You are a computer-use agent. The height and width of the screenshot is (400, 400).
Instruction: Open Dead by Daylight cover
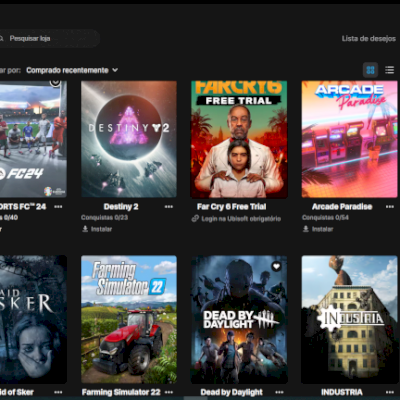tap(239, 319)
